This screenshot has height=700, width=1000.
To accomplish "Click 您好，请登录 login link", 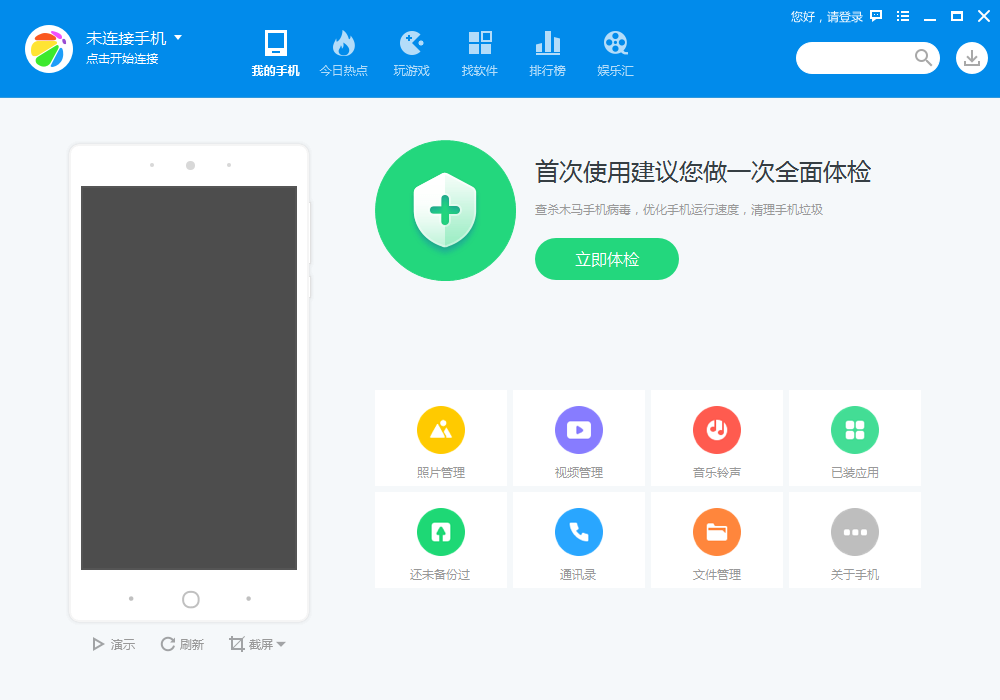I will pyautogui.click(x=827, y=17).
